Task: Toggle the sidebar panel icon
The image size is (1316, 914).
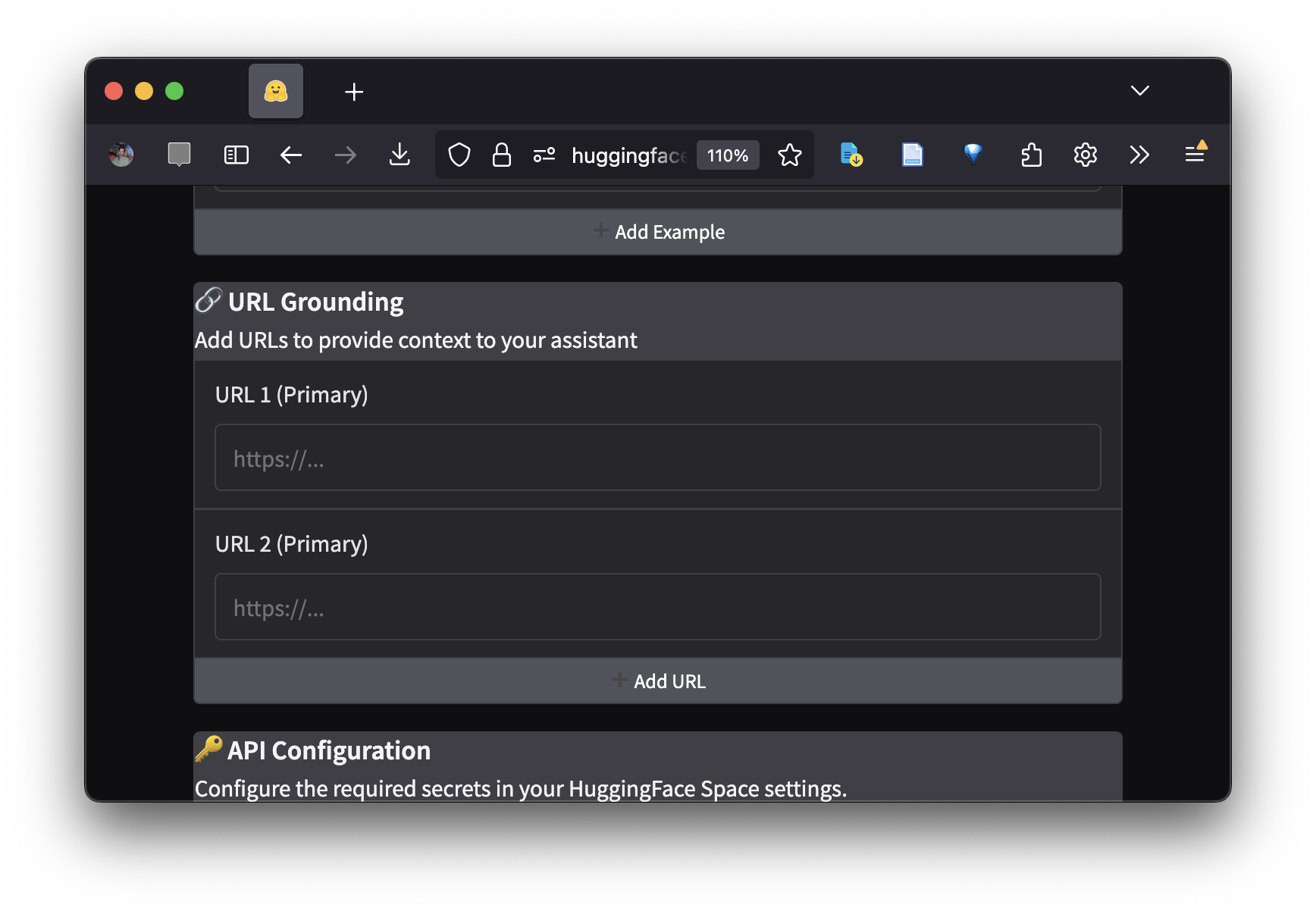Action: (x=237, y=155)
